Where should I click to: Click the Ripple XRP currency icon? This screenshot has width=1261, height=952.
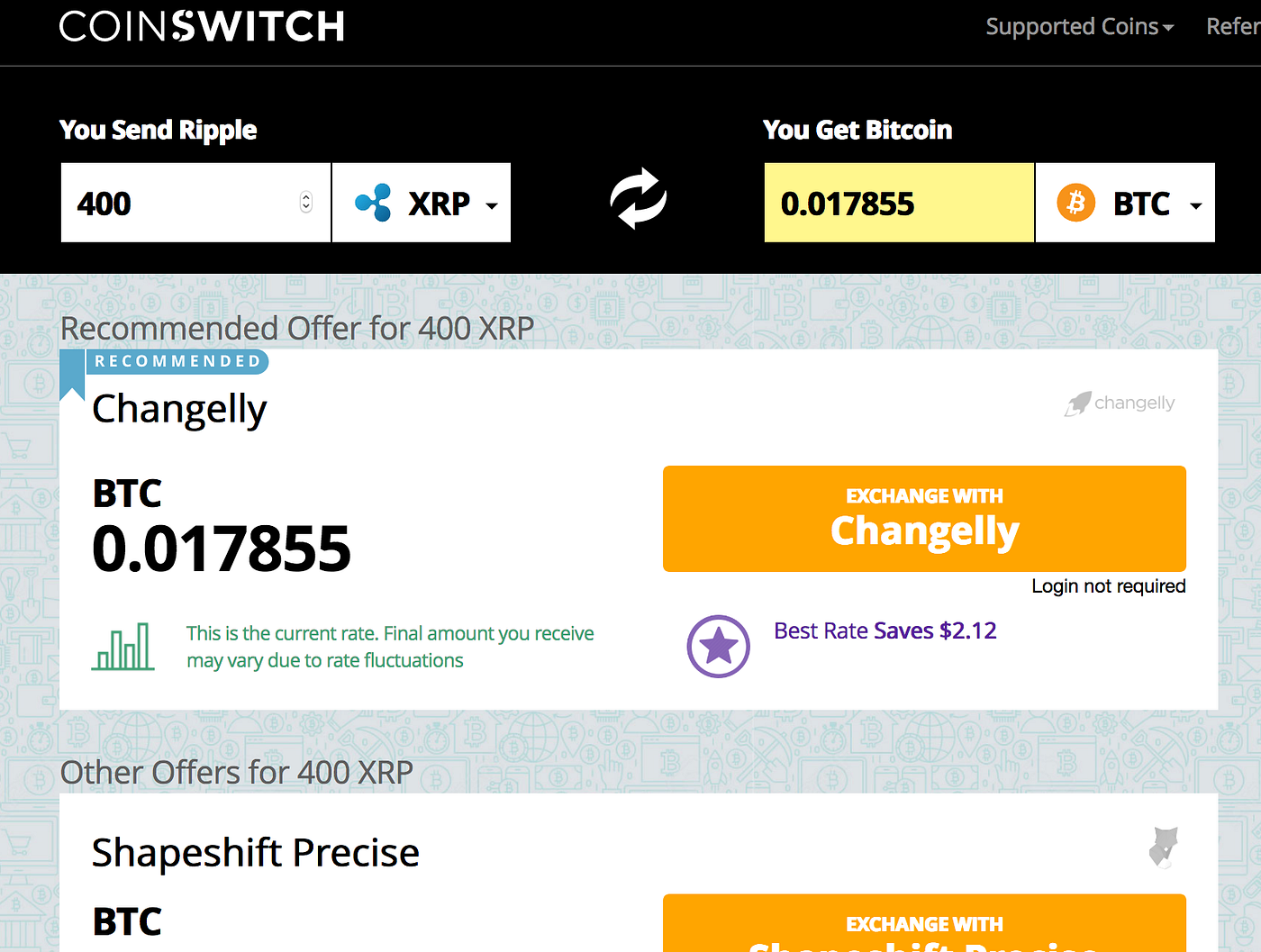point(375,202)
